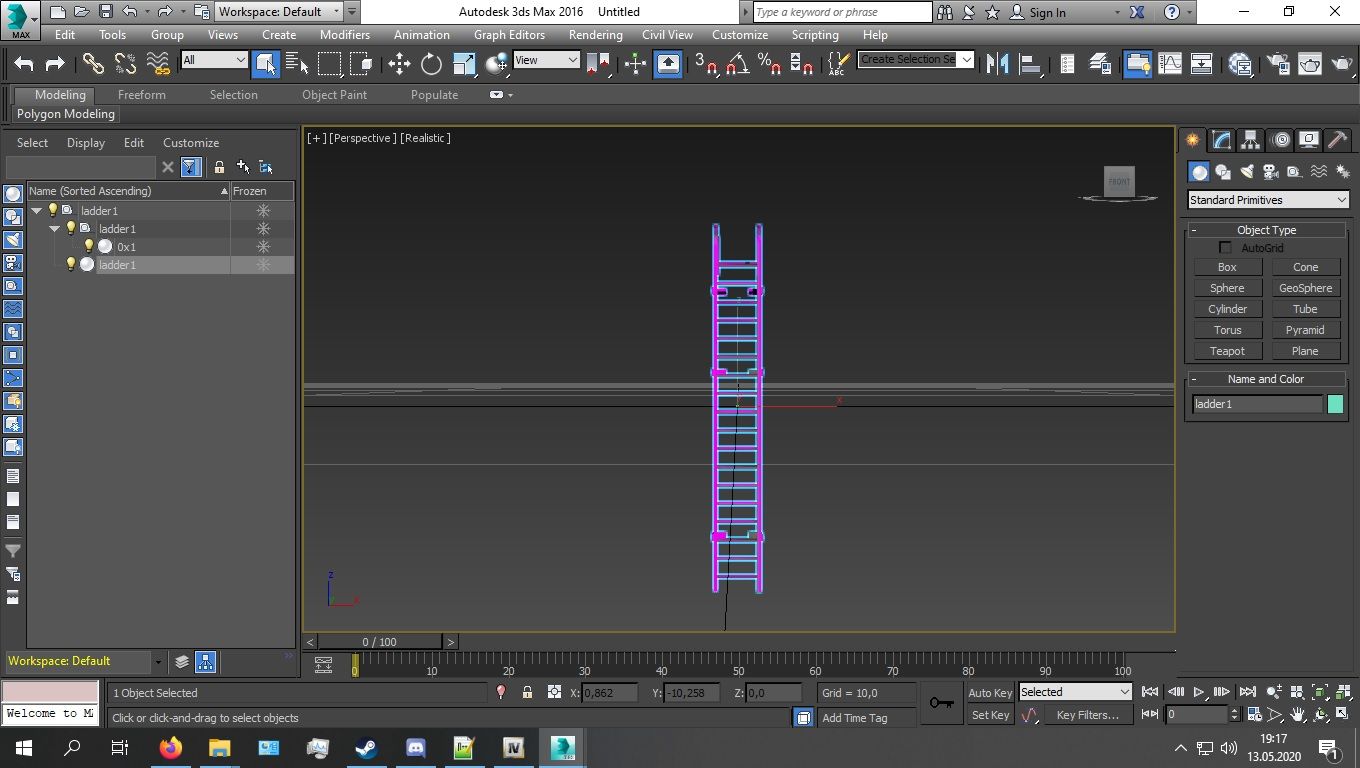Open the Graph Editors menu
1360x768 pixels.
click(509, 34)
